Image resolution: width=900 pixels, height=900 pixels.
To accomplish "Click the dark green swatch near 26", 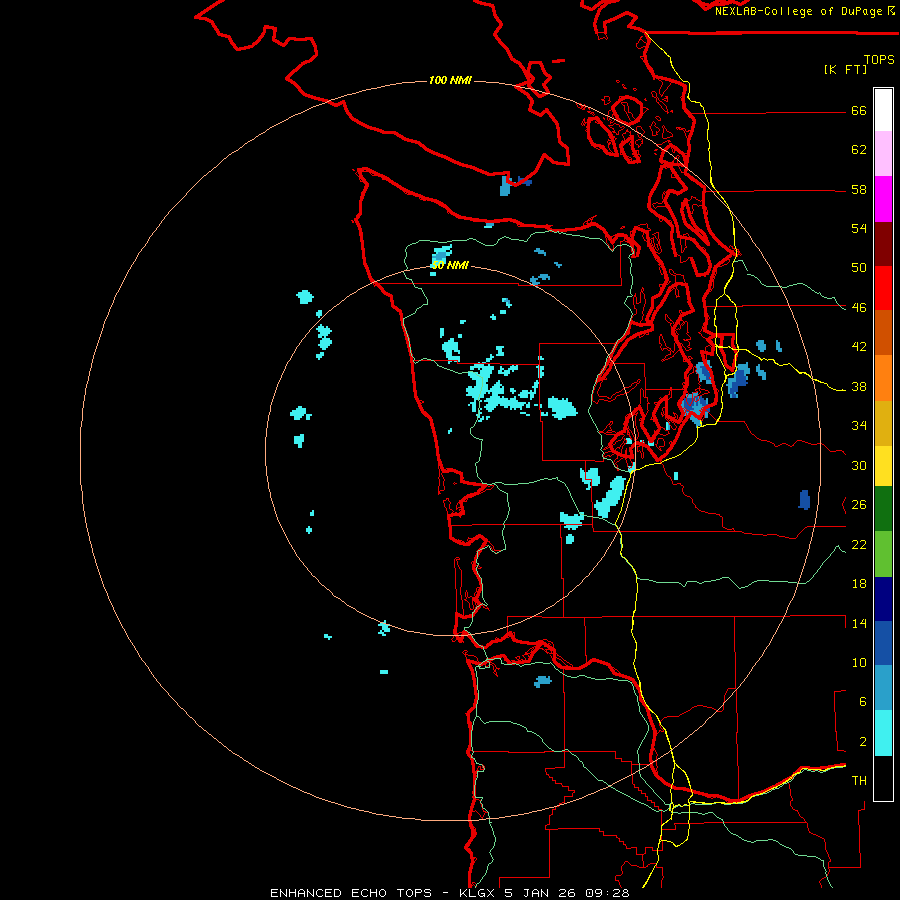I will click(x=883, y=509).
